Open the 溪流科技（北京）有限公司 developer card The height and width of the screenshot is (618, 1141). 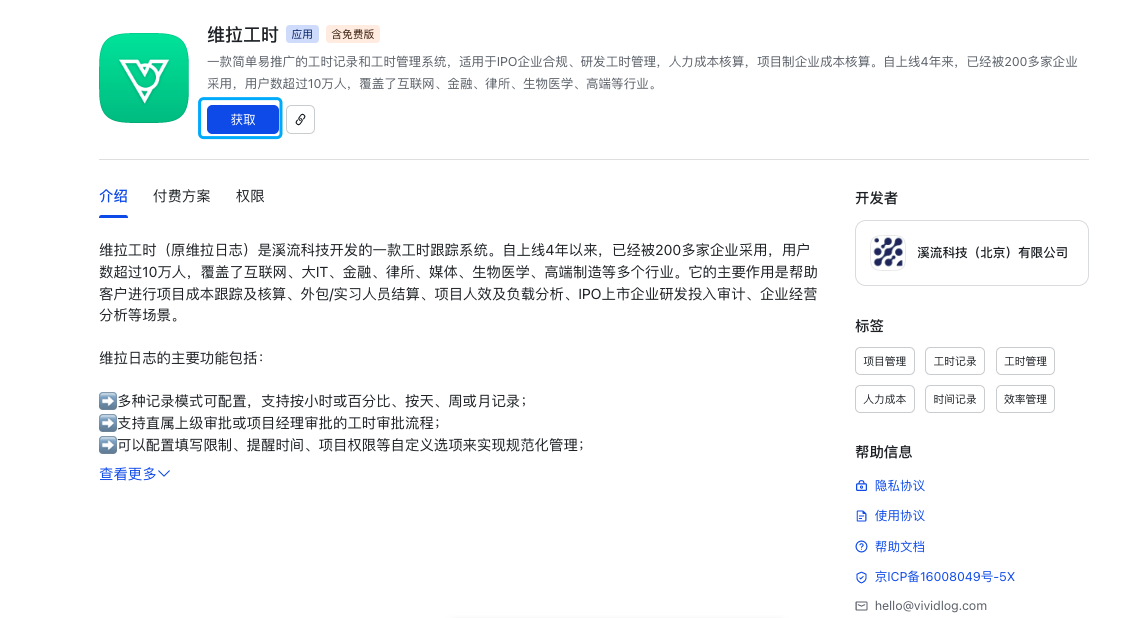pyautogui.click(x=971, y=253)
